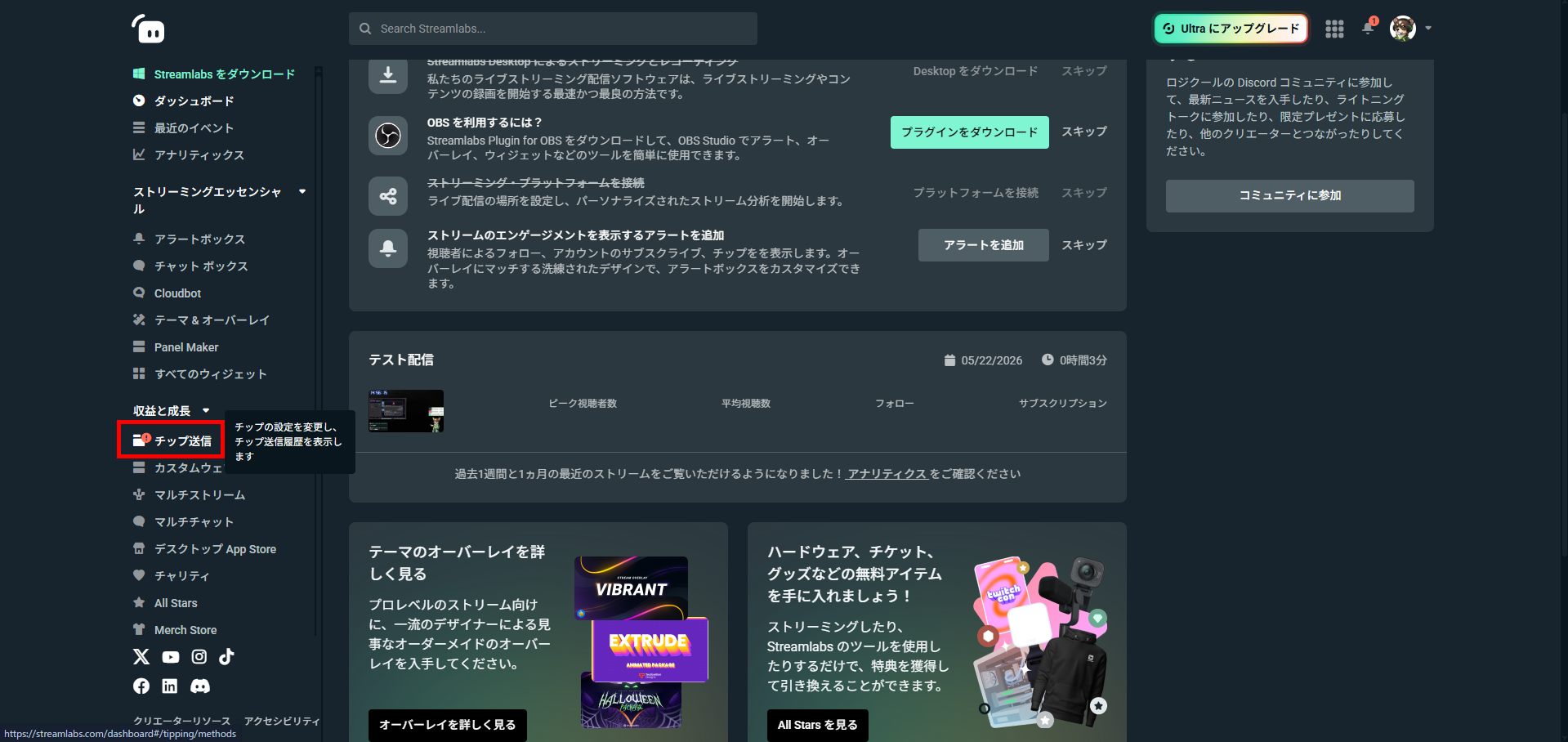Viewport: 1568px width, 742px height.
Task: Click the アクセシビリティ footer link
Action: pyautogui.click(x=283, y=721)
